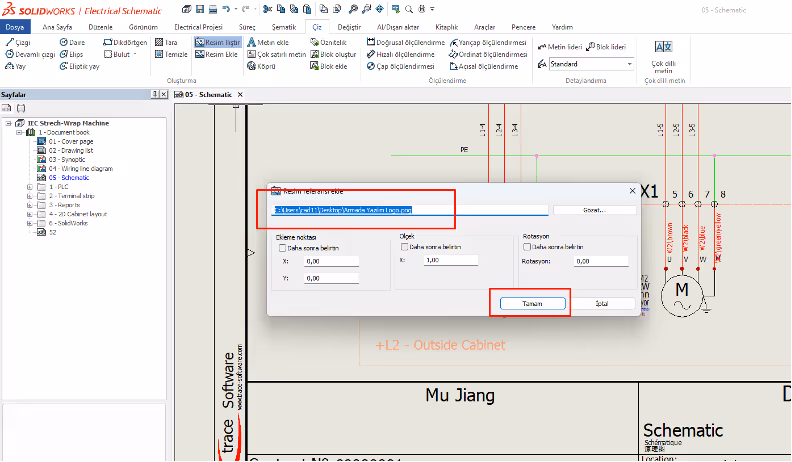Click the Cut scissors icon
Viewport: 792px width, 462px height.
point(267,9)
